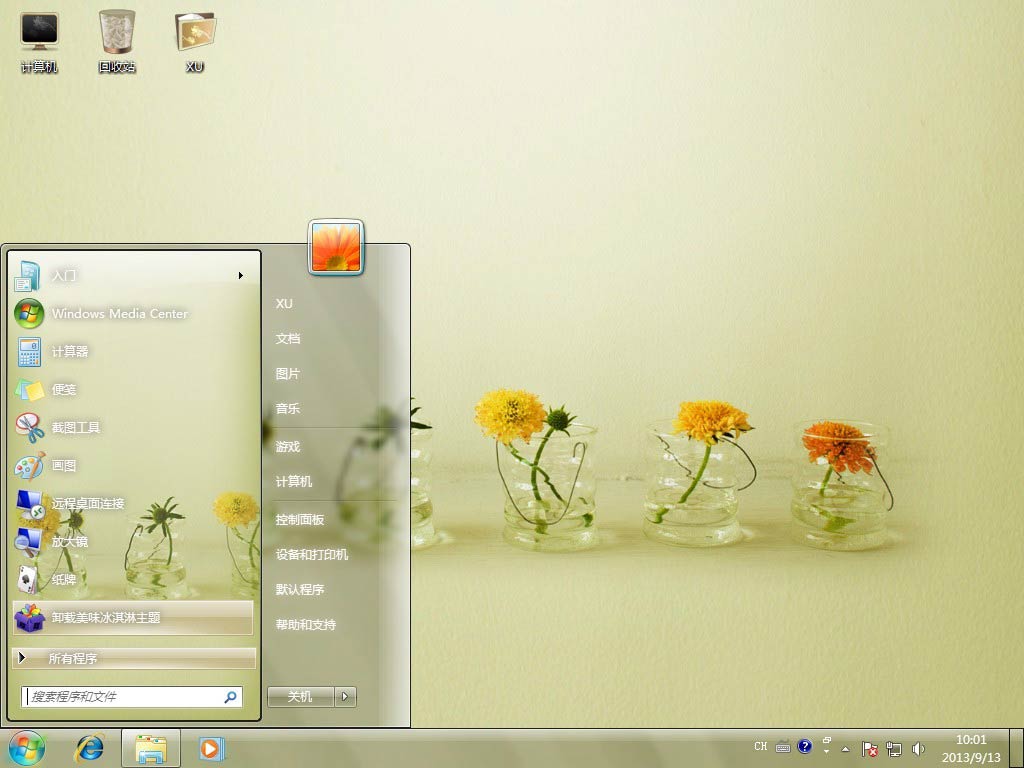The width and height of the screenshot is (1024, 768).
Task: Expand the 入门 submenu arrow
Action: tap(241, 276)
